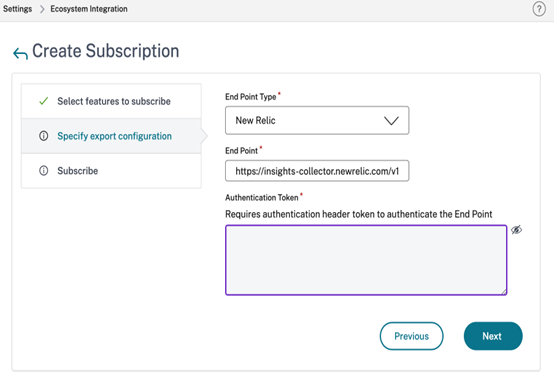Open help via the question mark icon
This screenshot has width=554, height=379.
[x=539, y=9]
